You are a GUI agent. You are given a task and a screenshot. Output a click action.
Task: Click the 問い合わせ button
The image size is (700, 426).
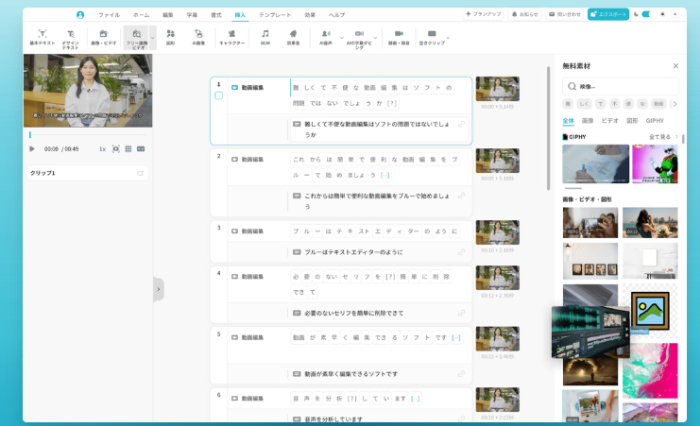(x=565, y=14)
